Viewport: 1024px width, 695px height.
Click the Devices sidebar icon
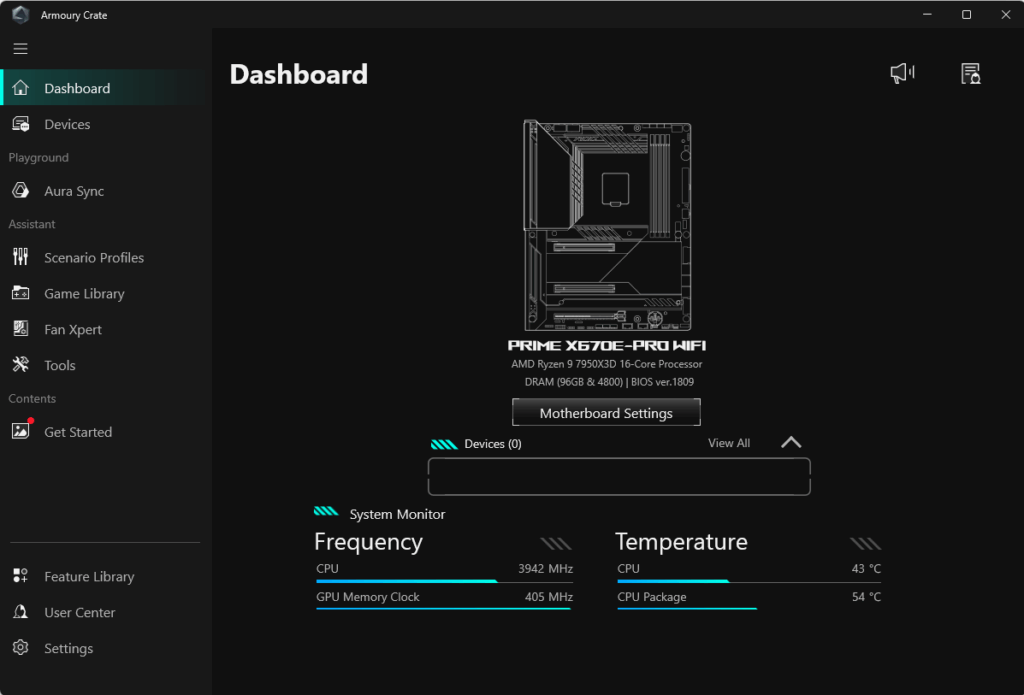pos(20,123)
